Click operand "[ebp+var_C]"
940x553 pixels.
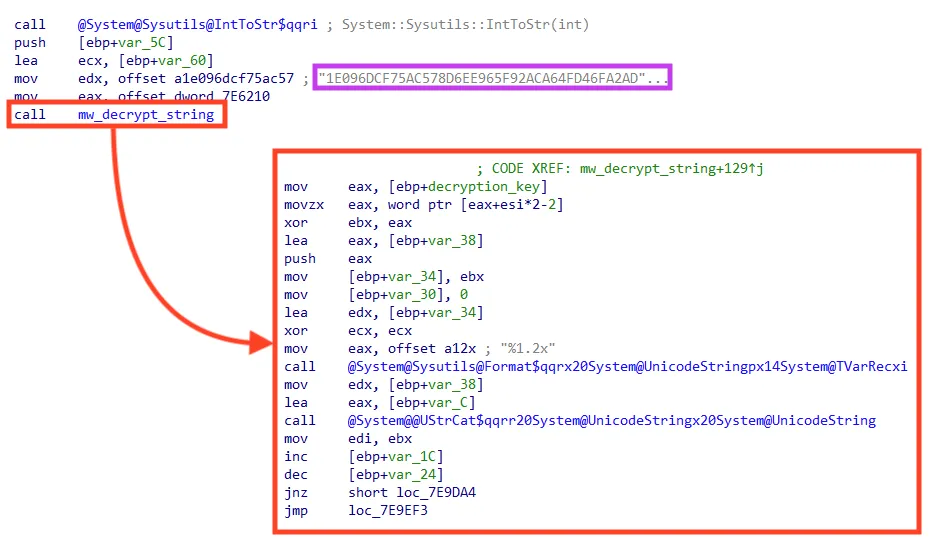click(x=432, y=402)
